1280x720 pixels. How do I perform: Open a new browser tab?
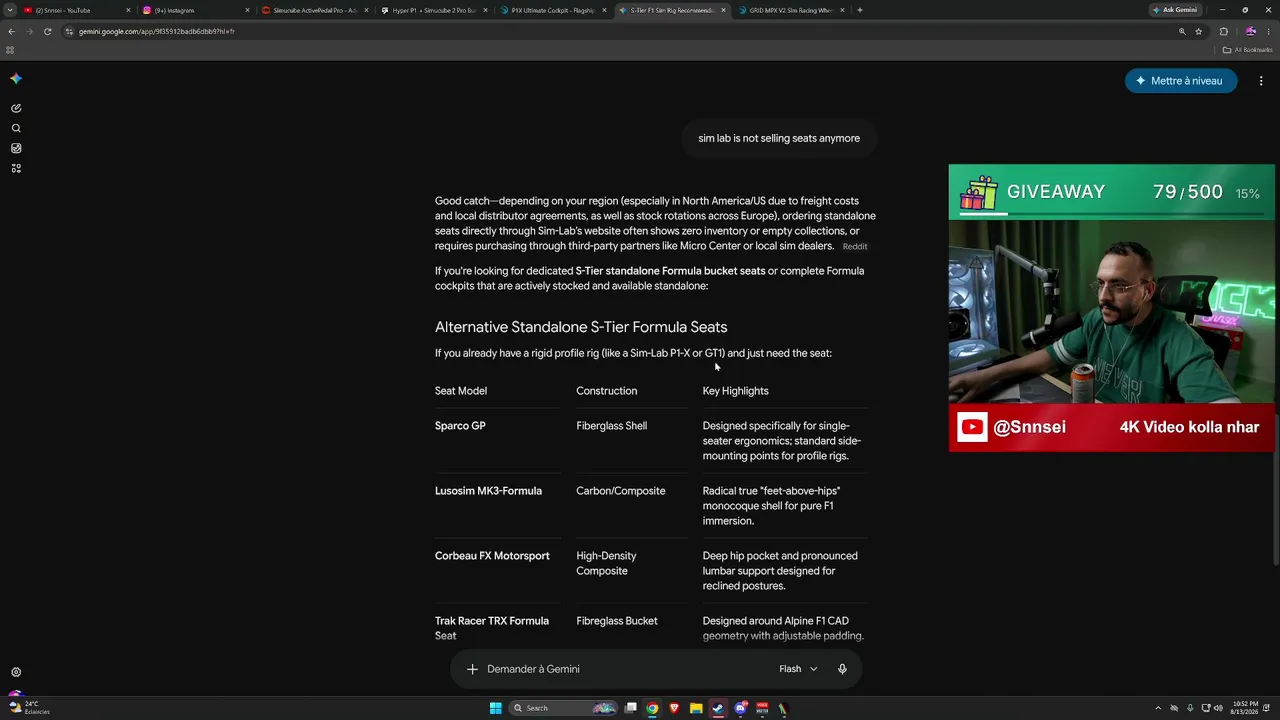point(860,10)
